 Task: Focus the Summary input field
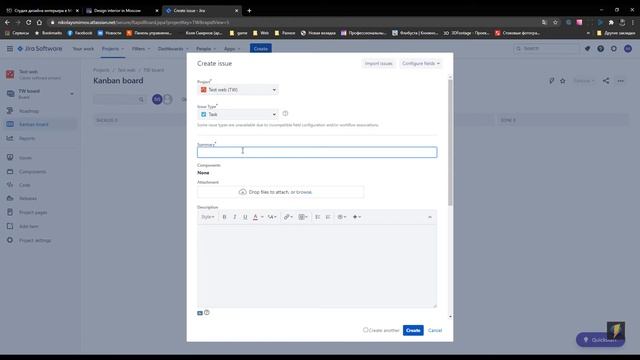(x=317, y=152)
